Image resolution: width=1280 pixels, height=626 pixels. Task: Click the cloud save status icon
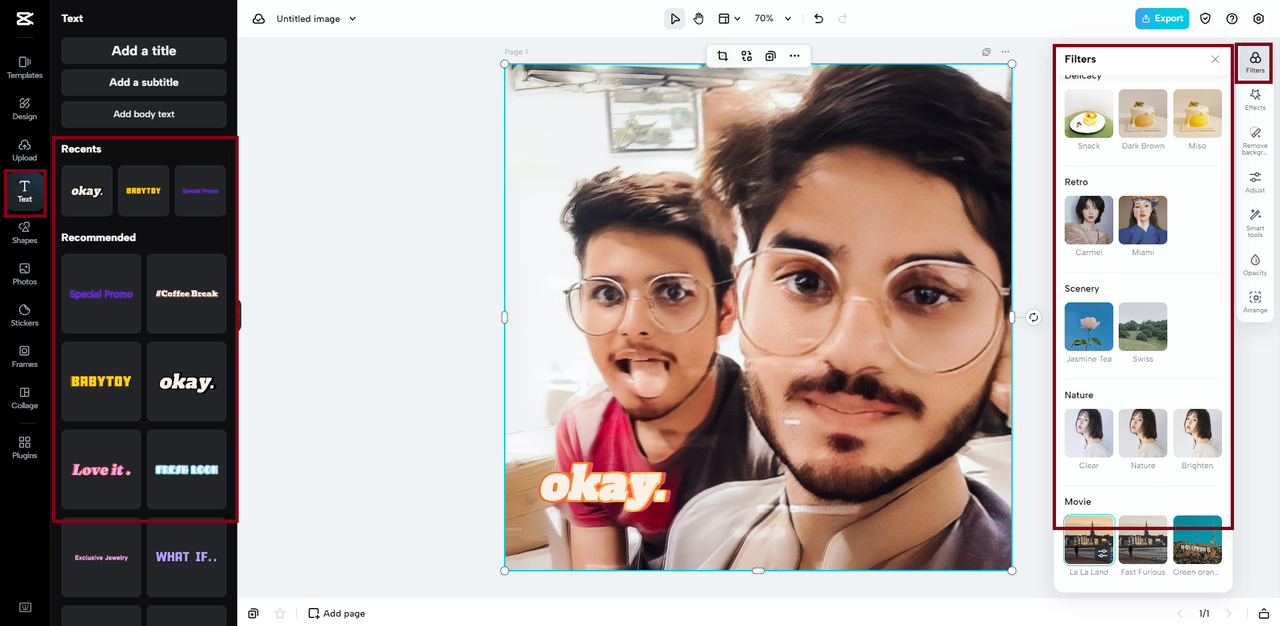point(259,18)
